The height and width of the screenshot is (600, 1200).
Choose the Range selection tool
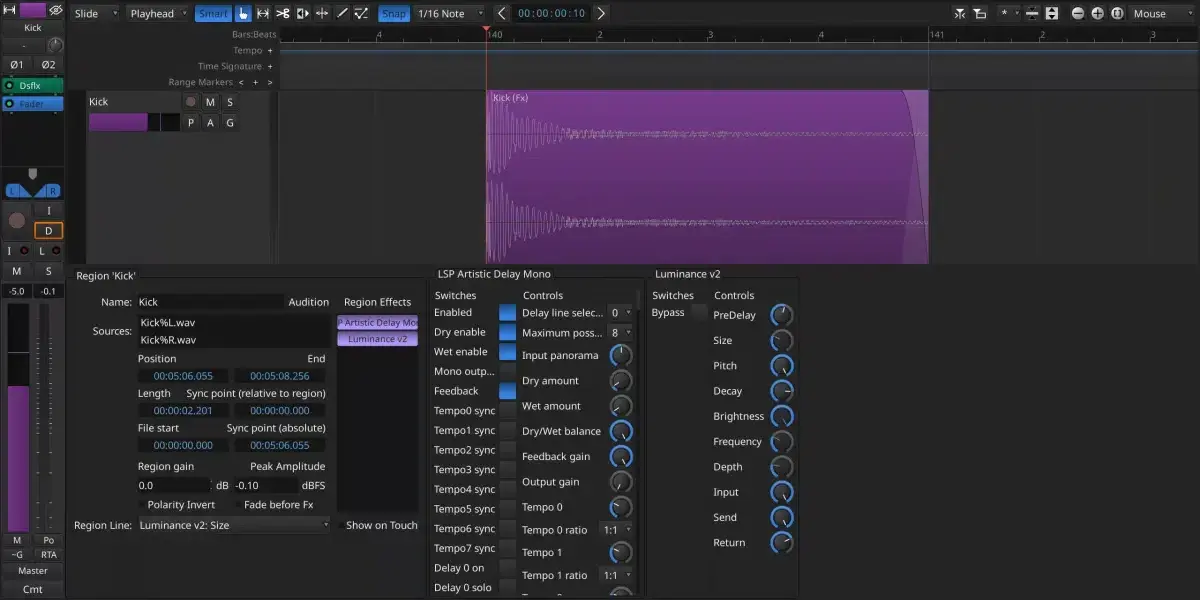click(263, 13)
